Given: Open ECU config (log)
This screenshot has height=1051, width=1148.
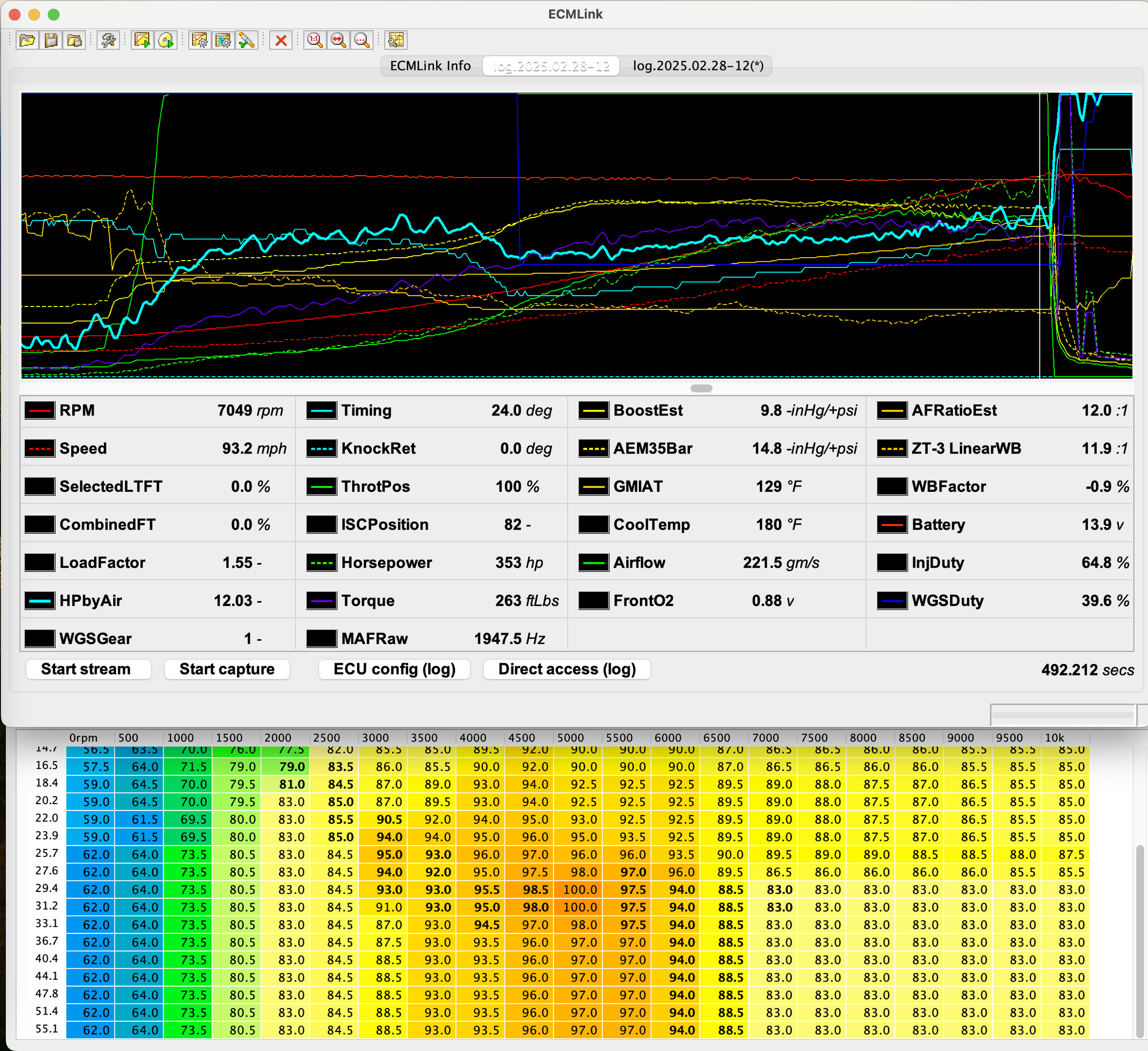Looking at the screenshot, I should point(394,669).
